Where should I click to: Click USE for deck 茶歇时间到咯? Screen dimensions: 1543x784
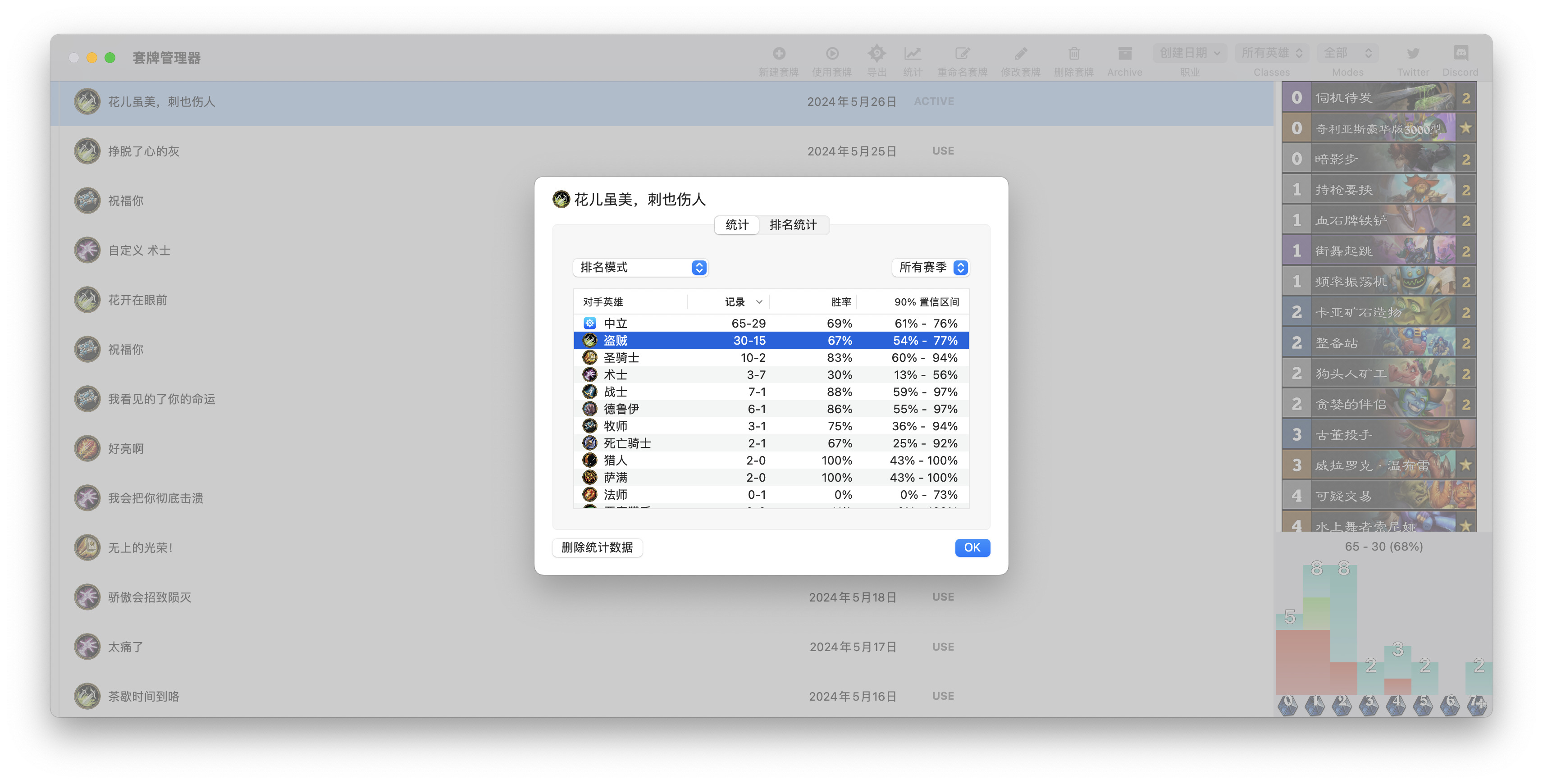click(x=943, y=696)
